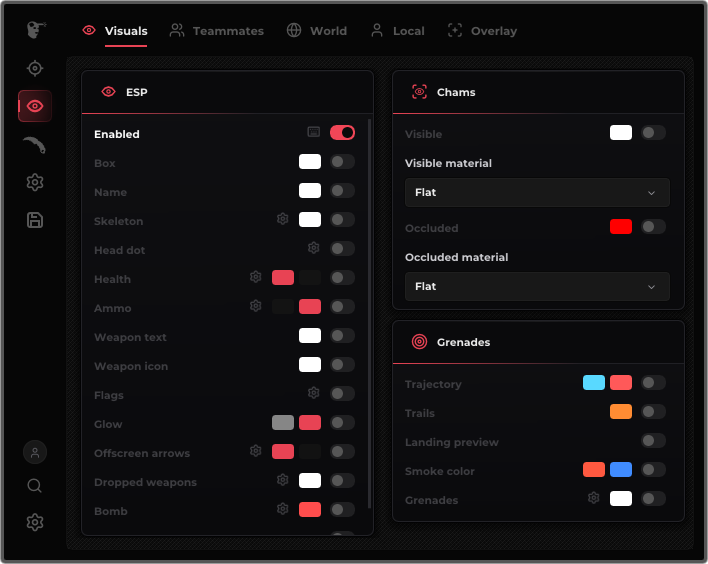This screenshot has height=564, width=708.
Task: Open the Overlay tab
Action: [x=482, y=31]
